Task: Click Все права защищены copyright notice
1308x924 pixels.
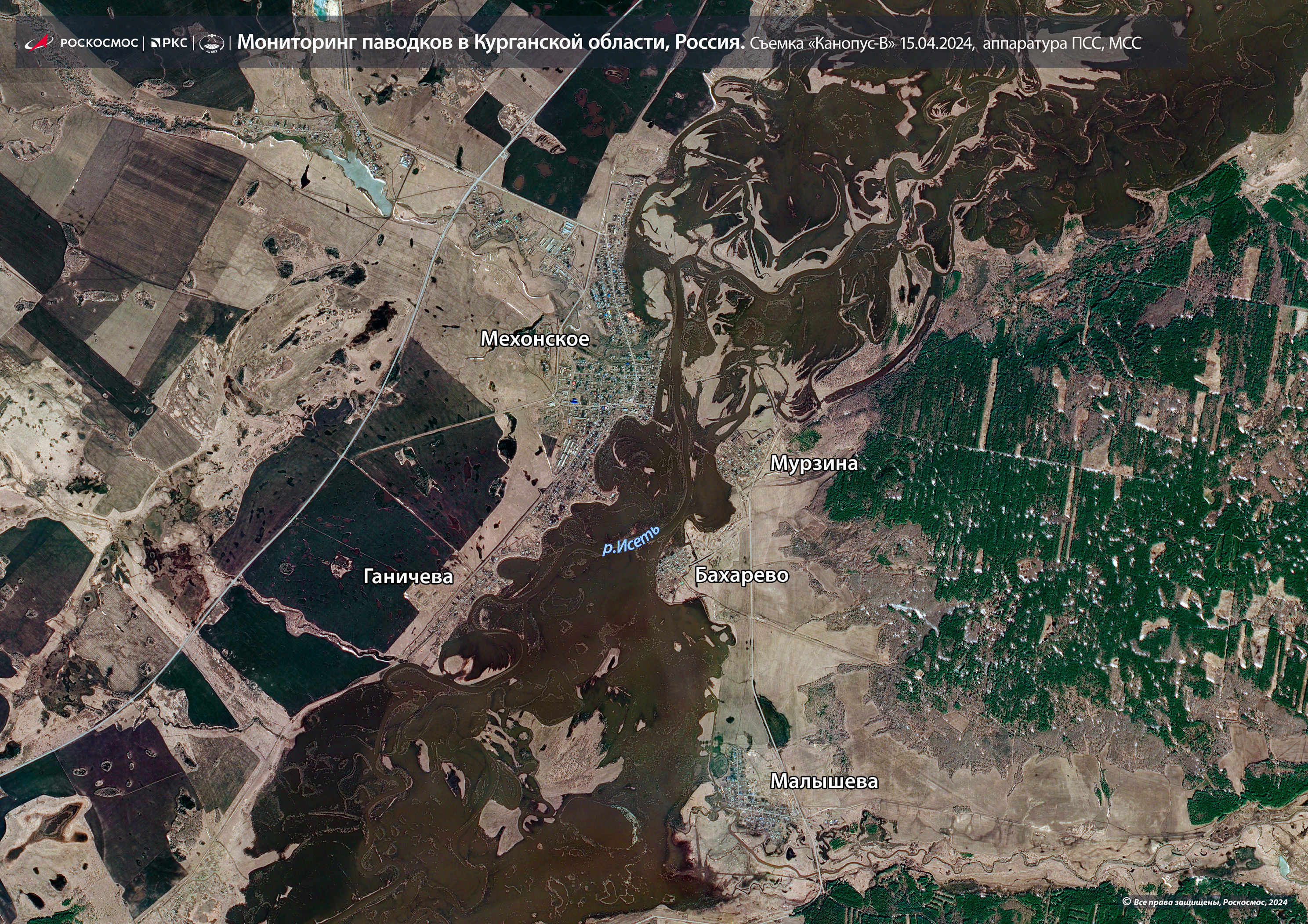Action: point(1177,902)
